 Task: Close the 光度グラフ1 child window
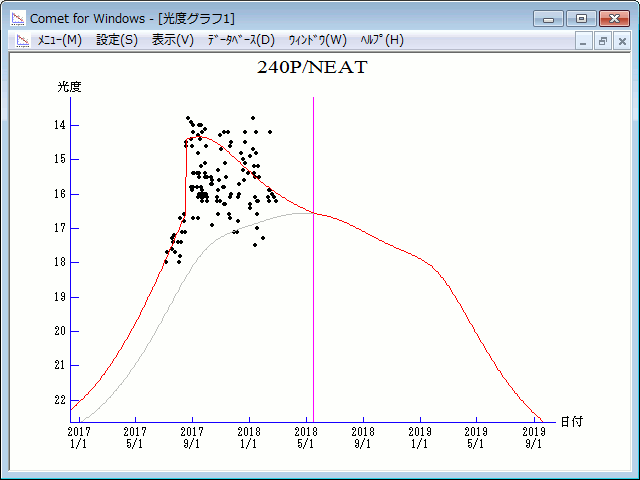(621, 41)
